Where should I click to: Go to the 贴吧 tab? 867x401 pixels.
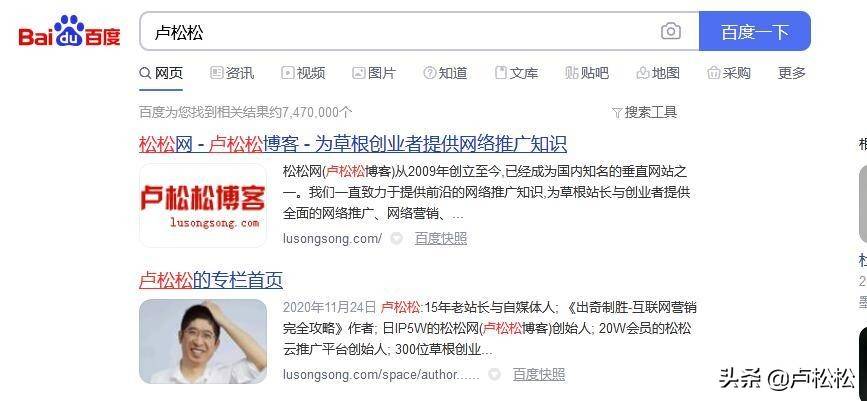pos(587,72)
